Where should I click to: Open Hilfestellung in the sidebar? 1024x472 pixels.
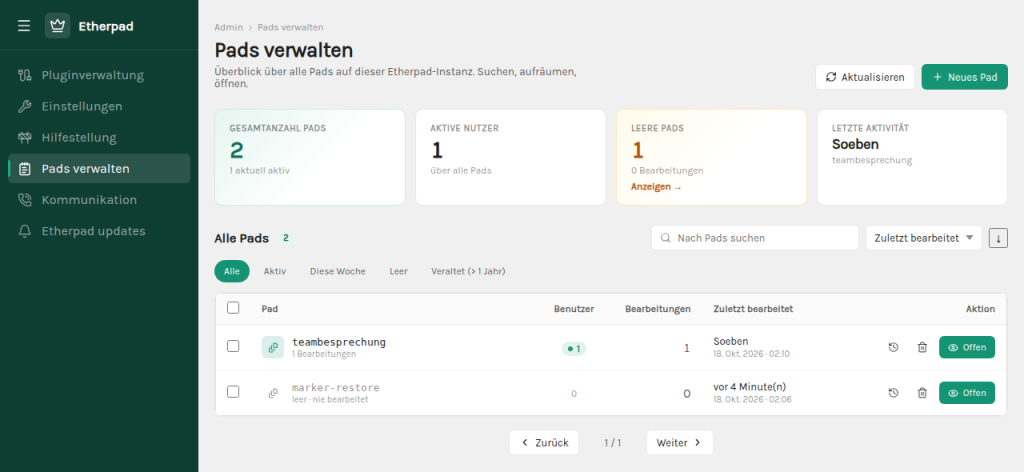99,138
